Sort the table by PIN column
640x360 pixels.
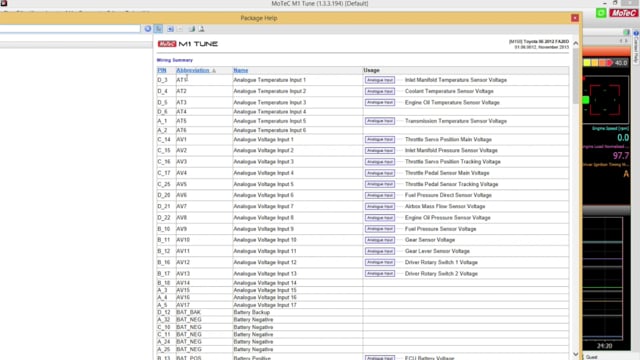[162, 70]
